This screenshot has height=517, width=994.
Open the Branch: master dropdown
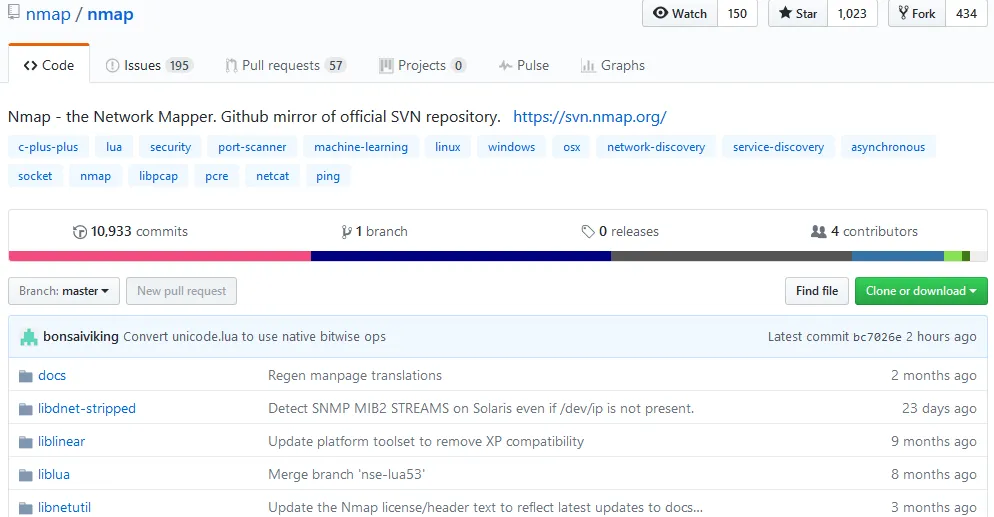(x=64, y=291)
